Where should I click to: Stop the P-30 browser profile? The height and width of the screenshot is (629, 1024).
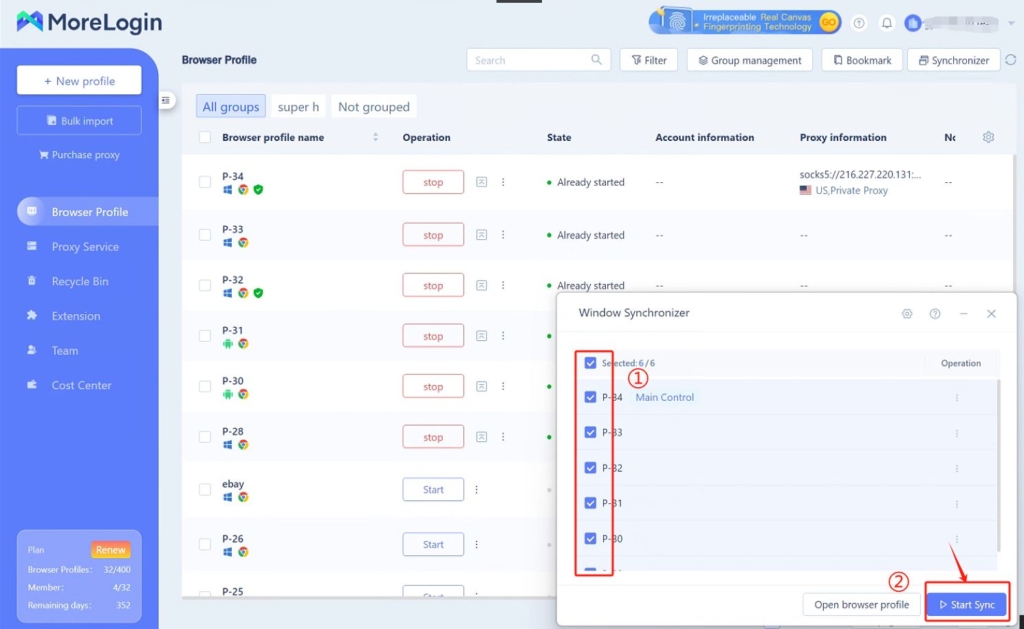click(433, 387)
